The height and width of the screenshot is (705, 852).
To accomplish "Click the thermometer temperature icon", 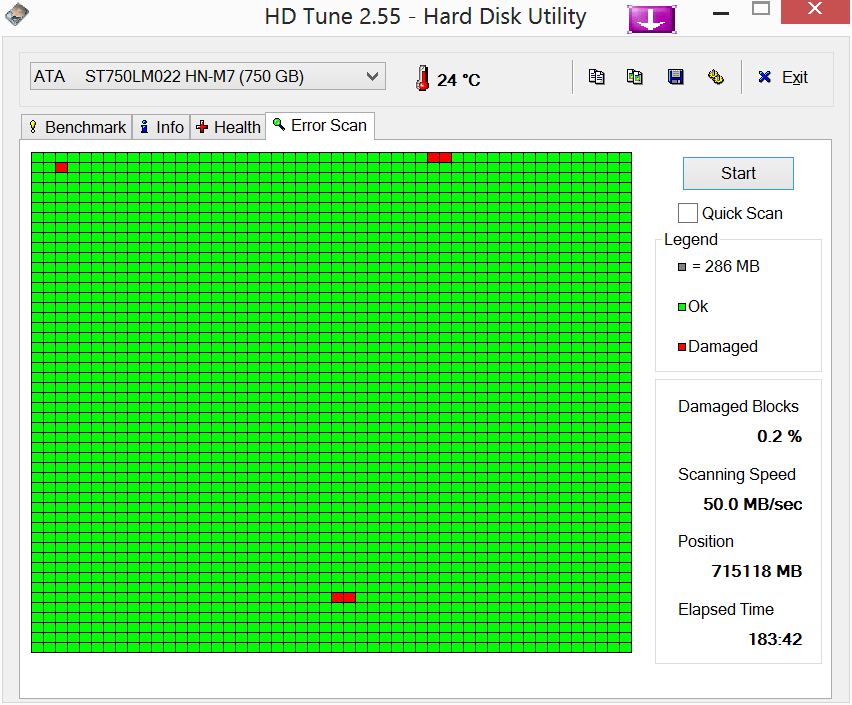I will pyautogui.click(x=422, y=78).
